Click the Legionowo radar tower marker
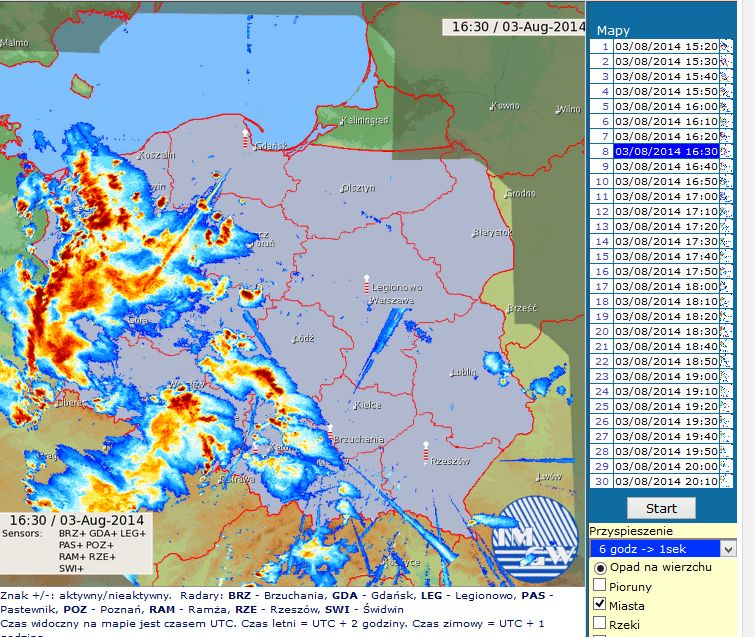The height and width of the screenshot is (637, 755). 366,284
